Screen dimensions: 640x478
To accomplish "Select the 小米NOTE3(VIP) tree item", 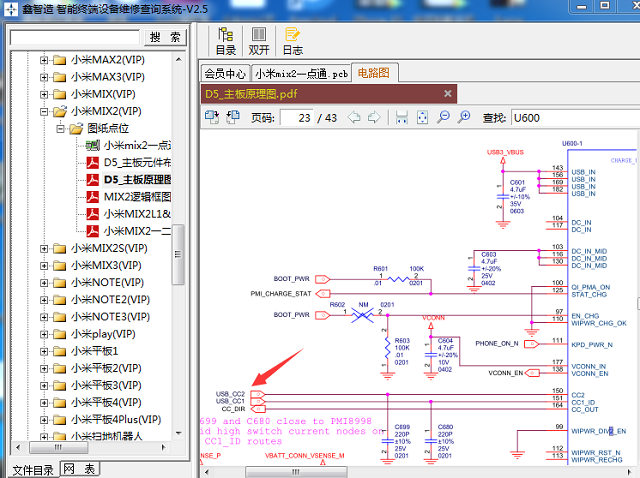I will [x=110, y=317].
